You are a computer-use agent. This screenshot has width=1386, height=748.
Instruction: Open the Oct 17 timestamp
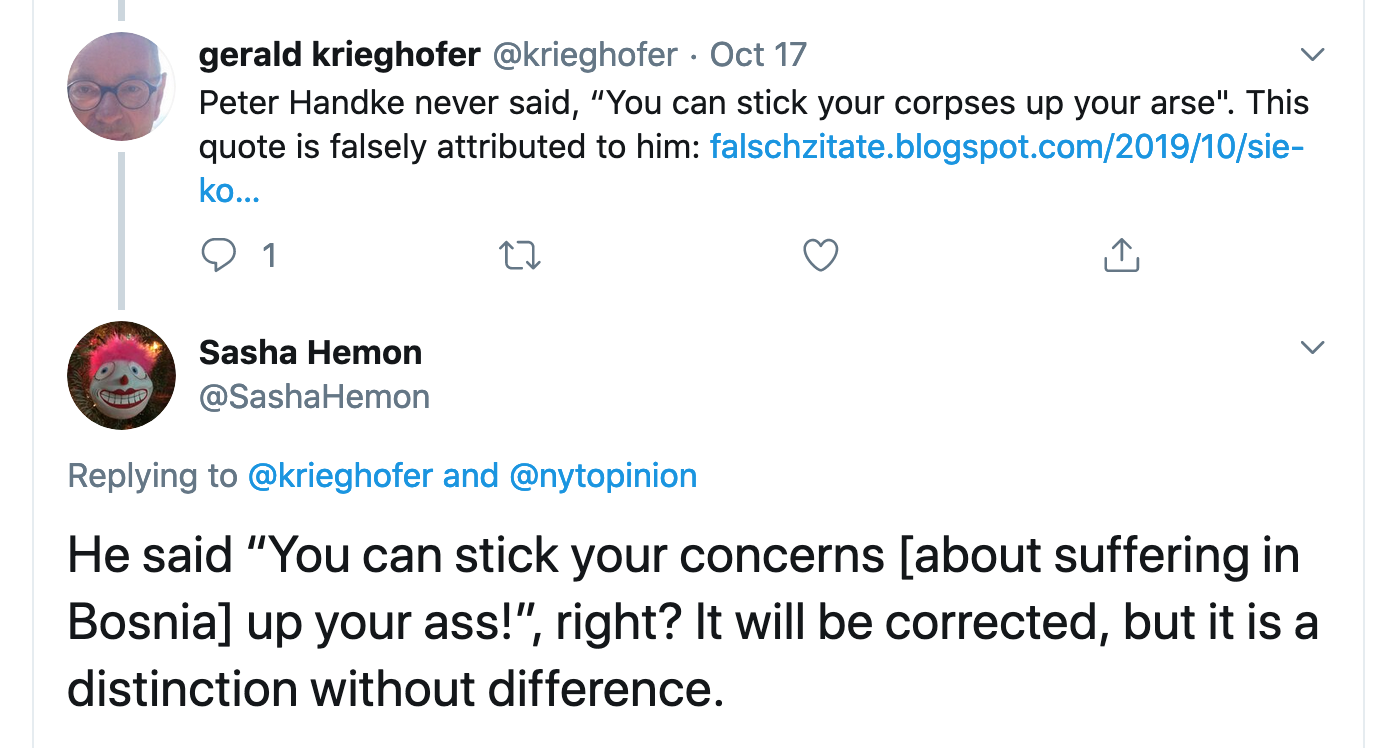(758, 54)
